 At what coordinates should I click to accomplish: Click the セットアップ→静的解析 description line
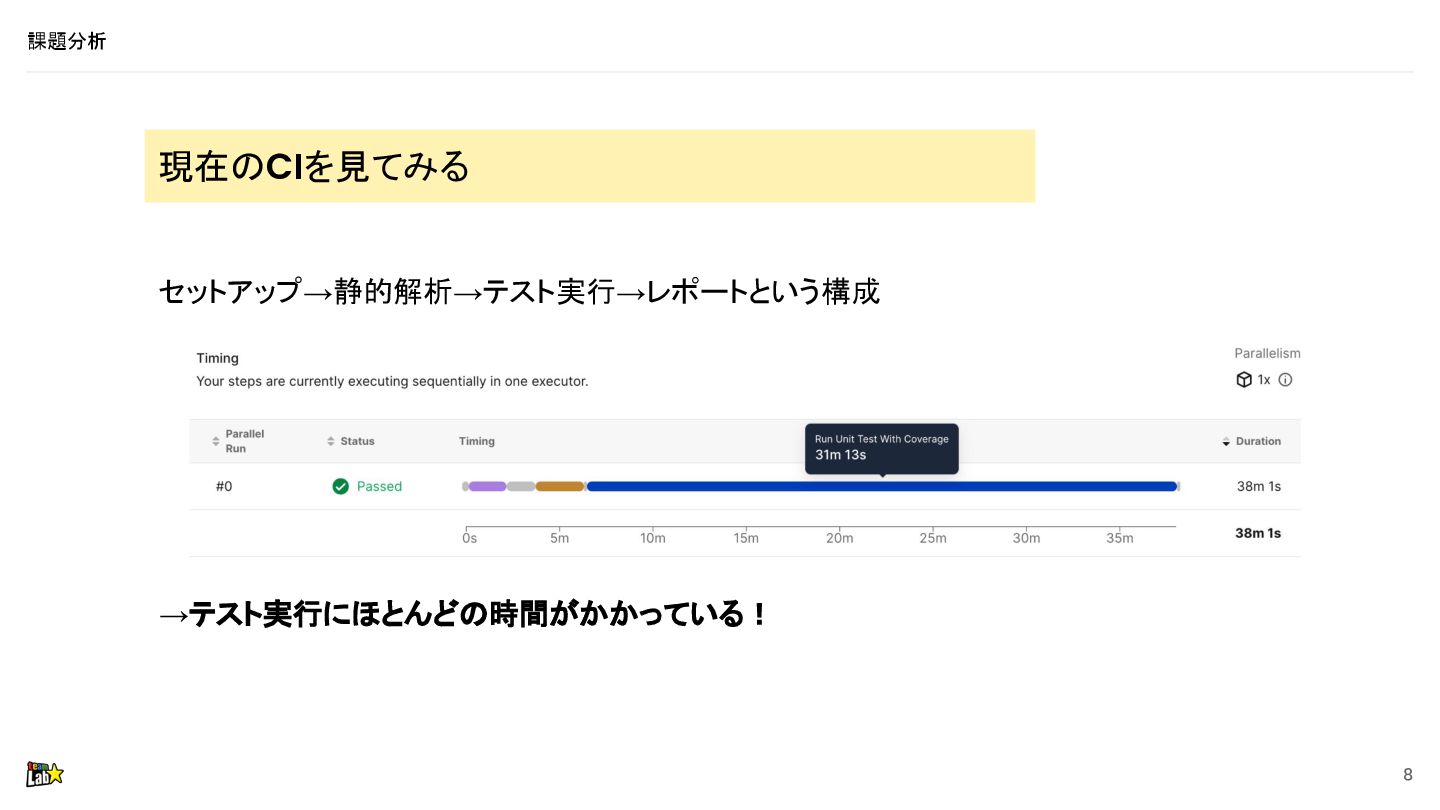coord(519,291)
